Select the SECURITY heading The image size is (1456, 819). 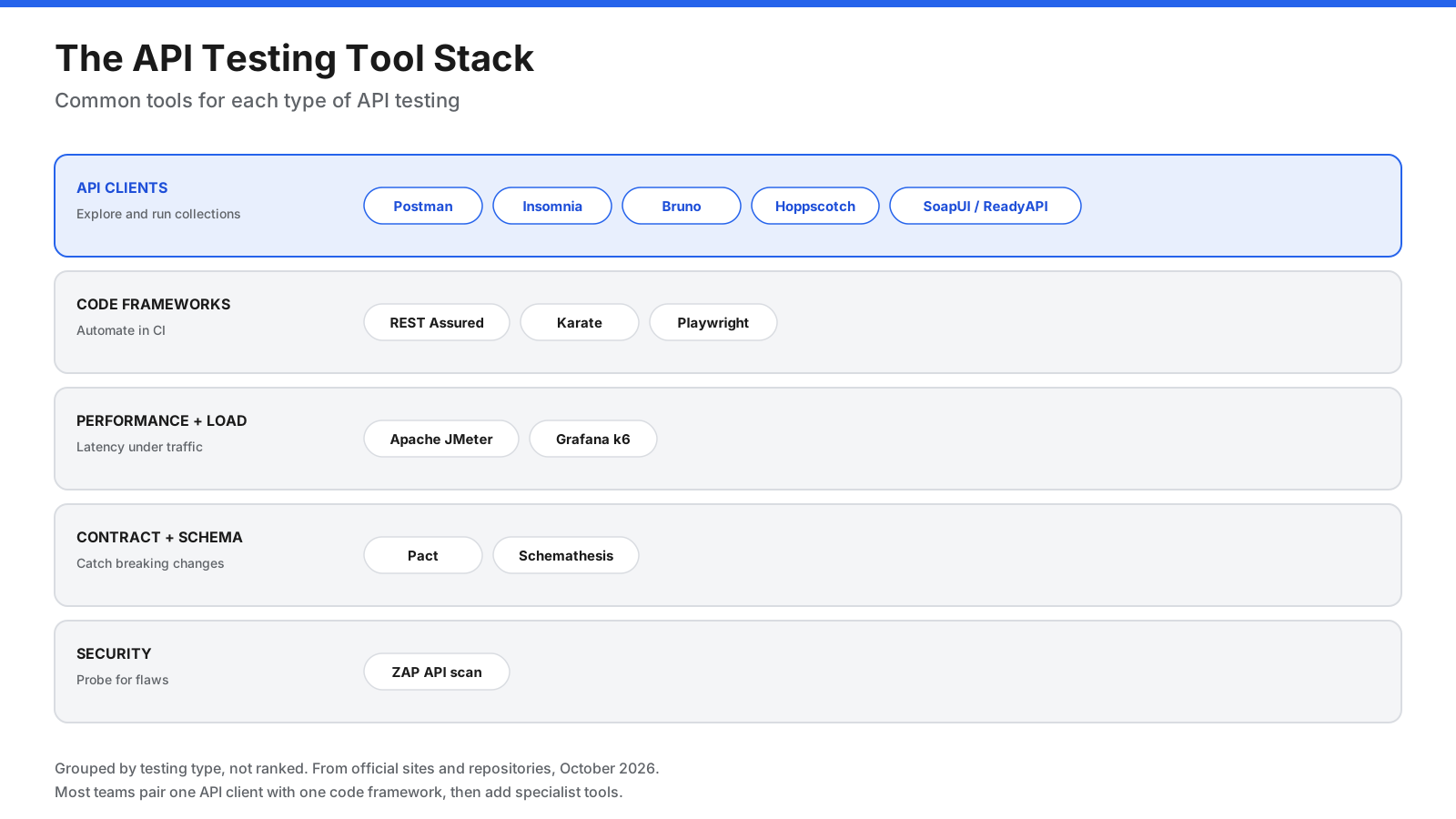click(x=114, y=653)
